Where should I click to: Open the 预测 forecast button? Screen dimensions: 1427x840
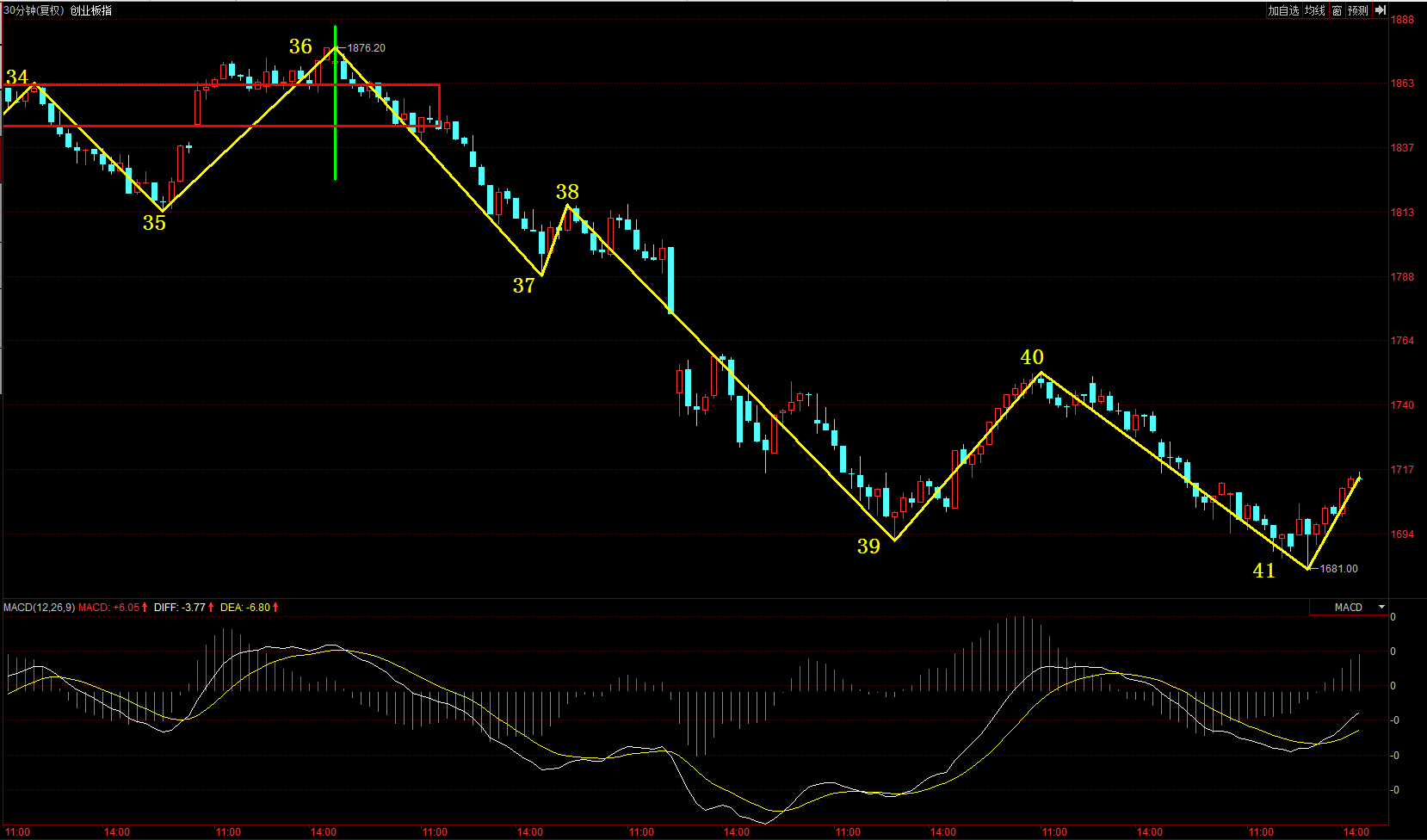pyautogui.click(x=1358, y=10)
